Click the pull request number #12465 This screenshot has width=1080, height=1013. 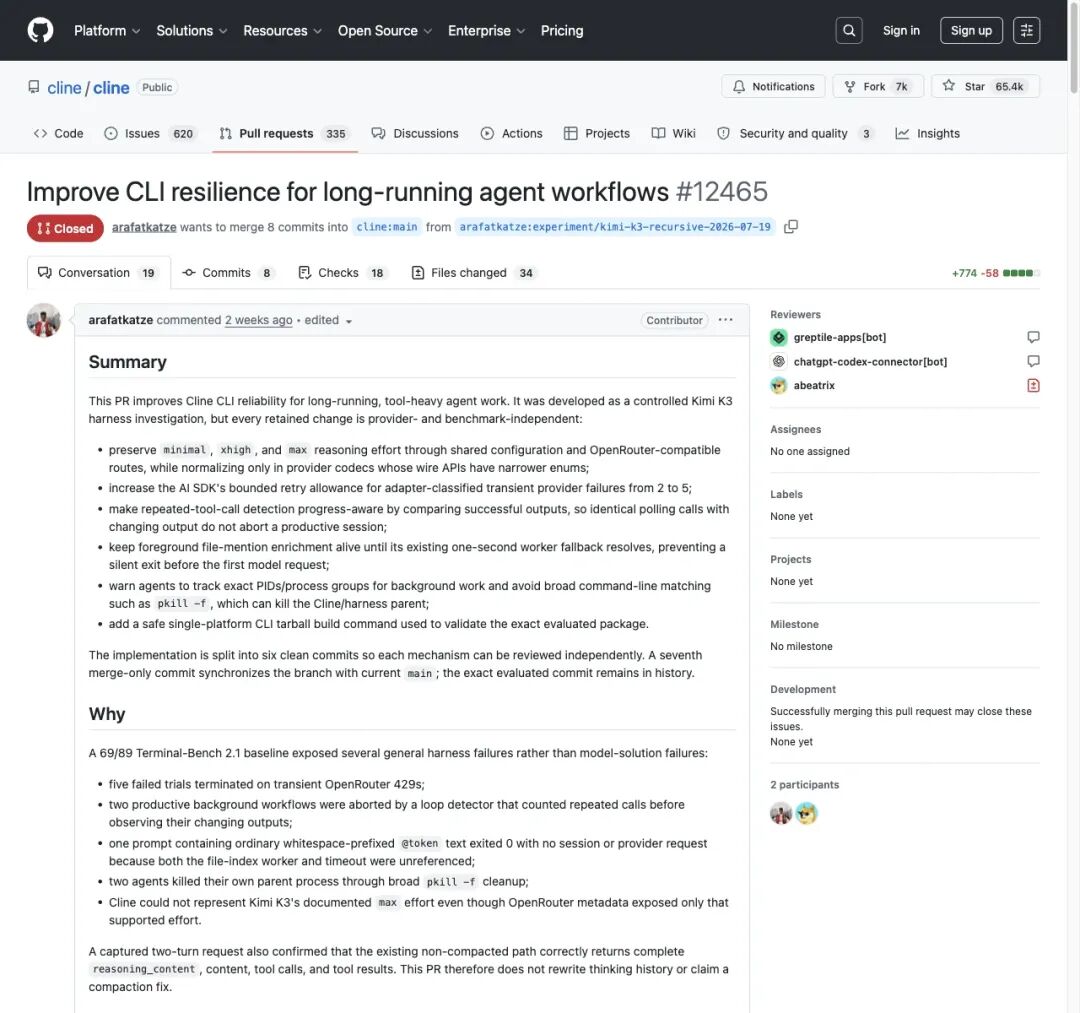(721, 191)
